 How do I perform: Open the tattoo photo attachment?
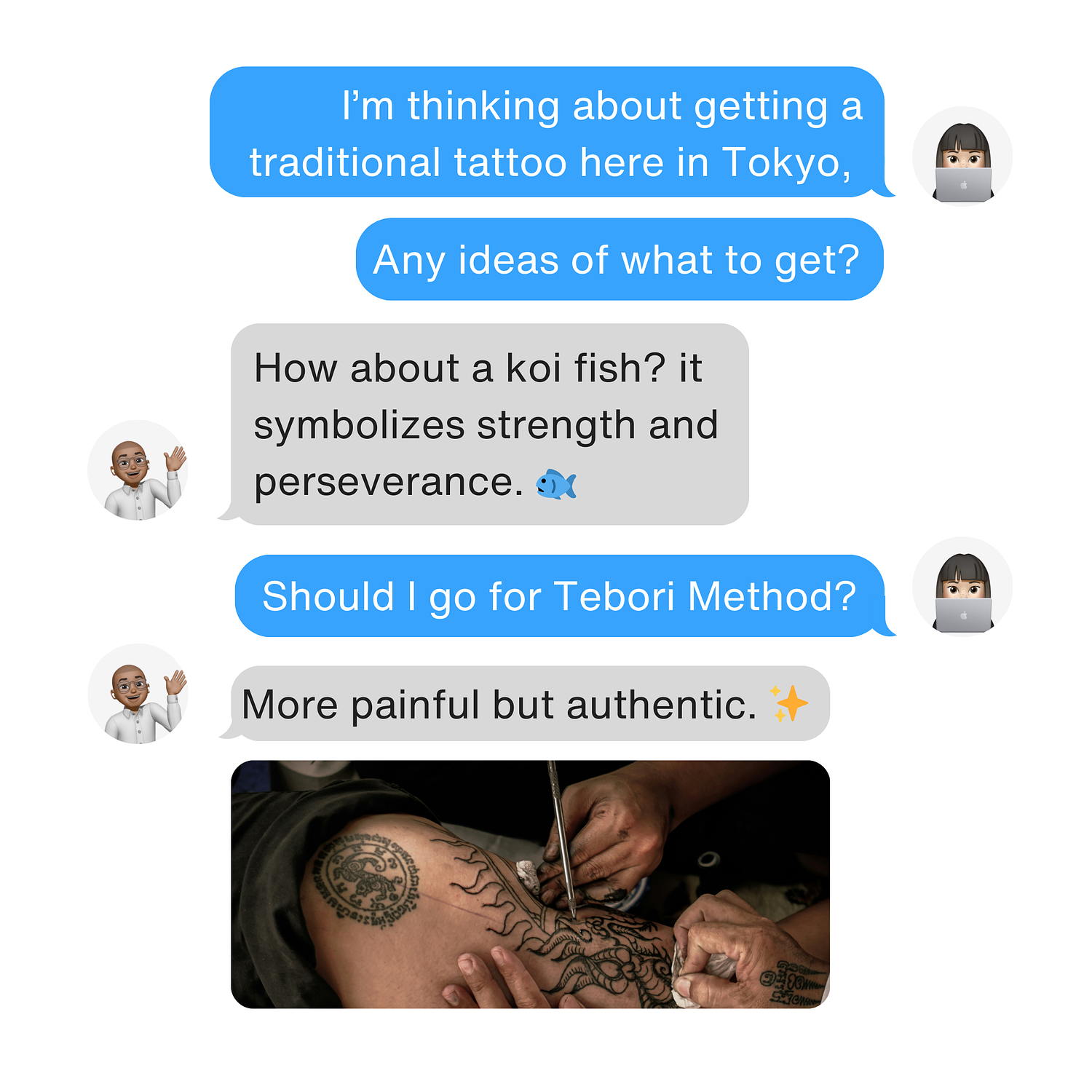pos(530,885)
